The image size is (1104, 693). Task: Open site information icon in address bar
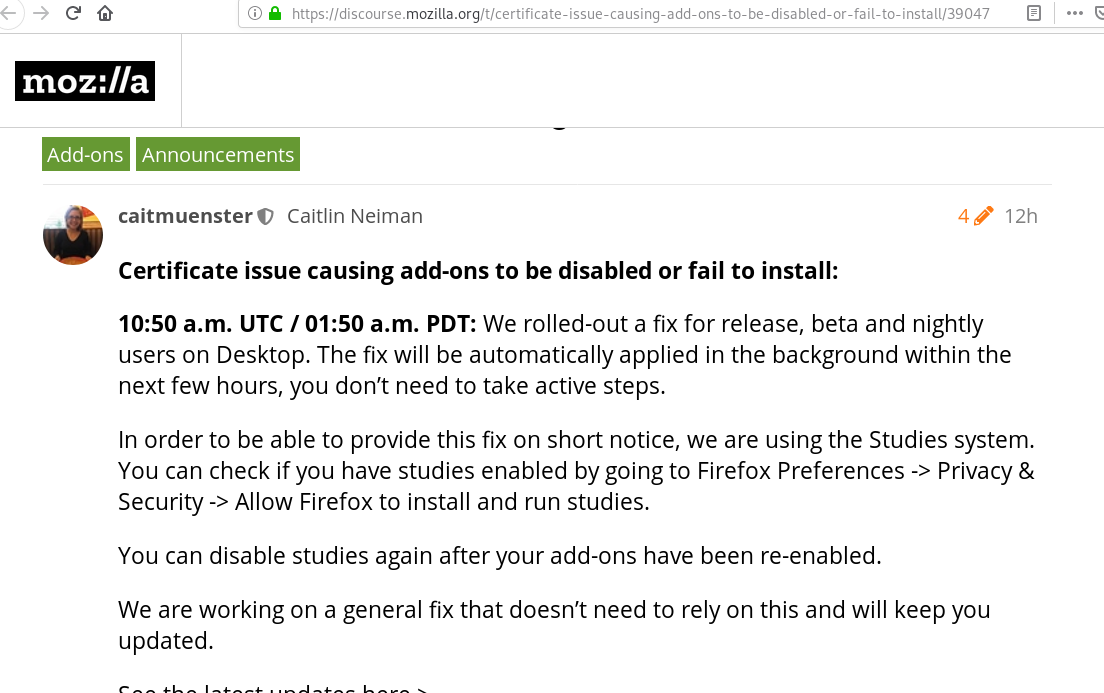click(x=254, y=14)
